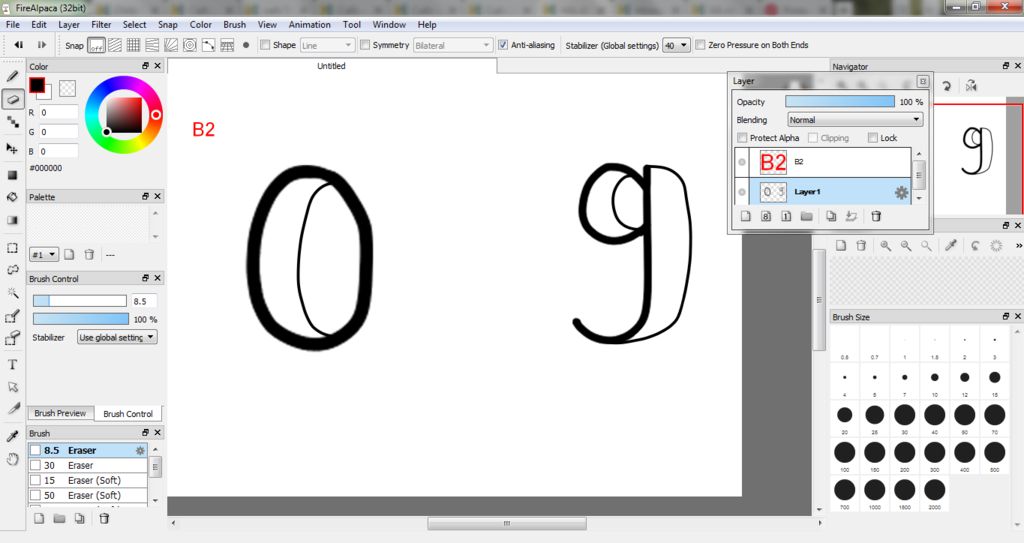1024x543 pixels.
Task: Select the Untitled document tab
Action: click(332, 66)
